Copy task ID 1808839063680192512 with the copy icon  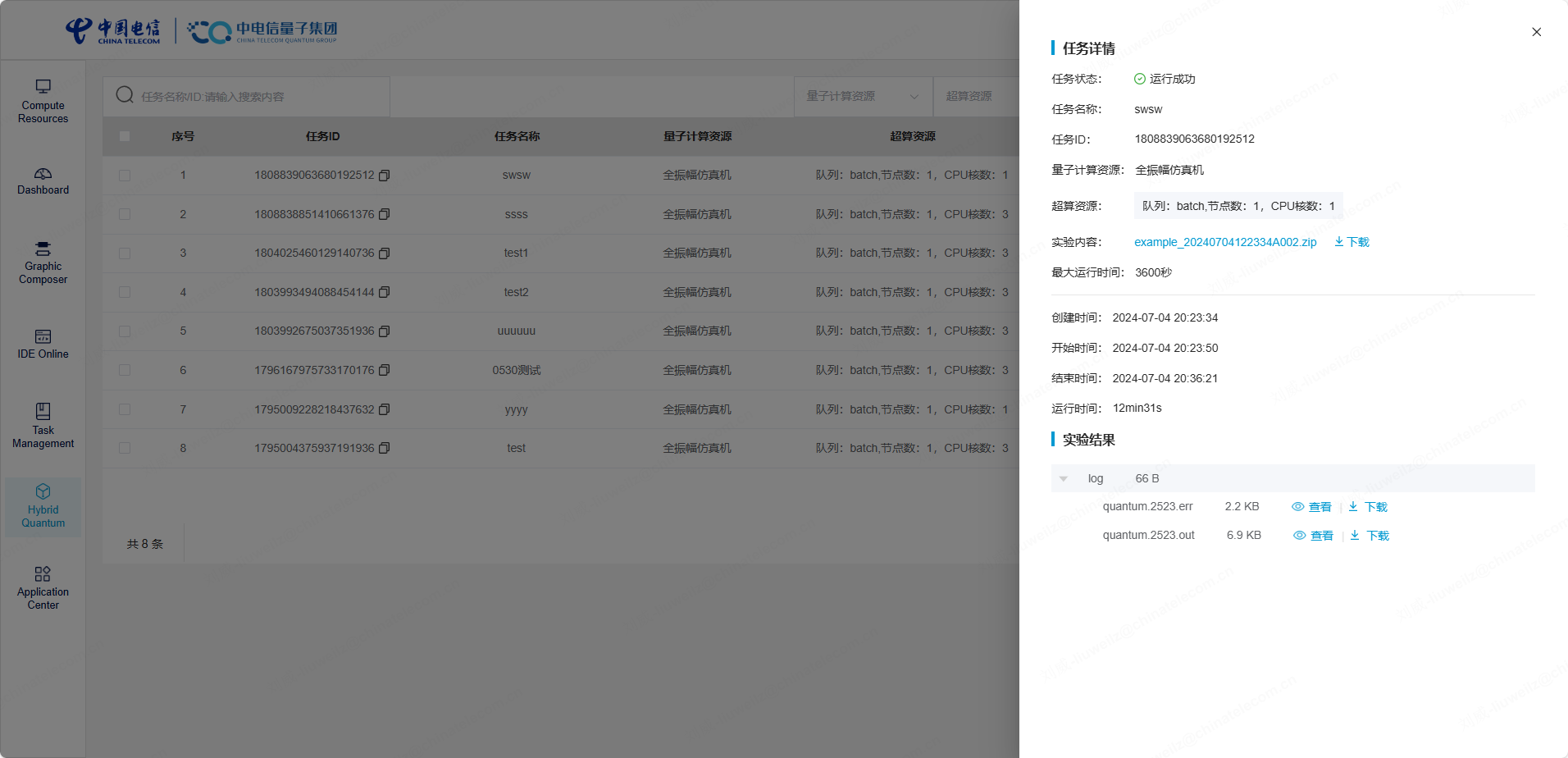(x=384, y=176)
